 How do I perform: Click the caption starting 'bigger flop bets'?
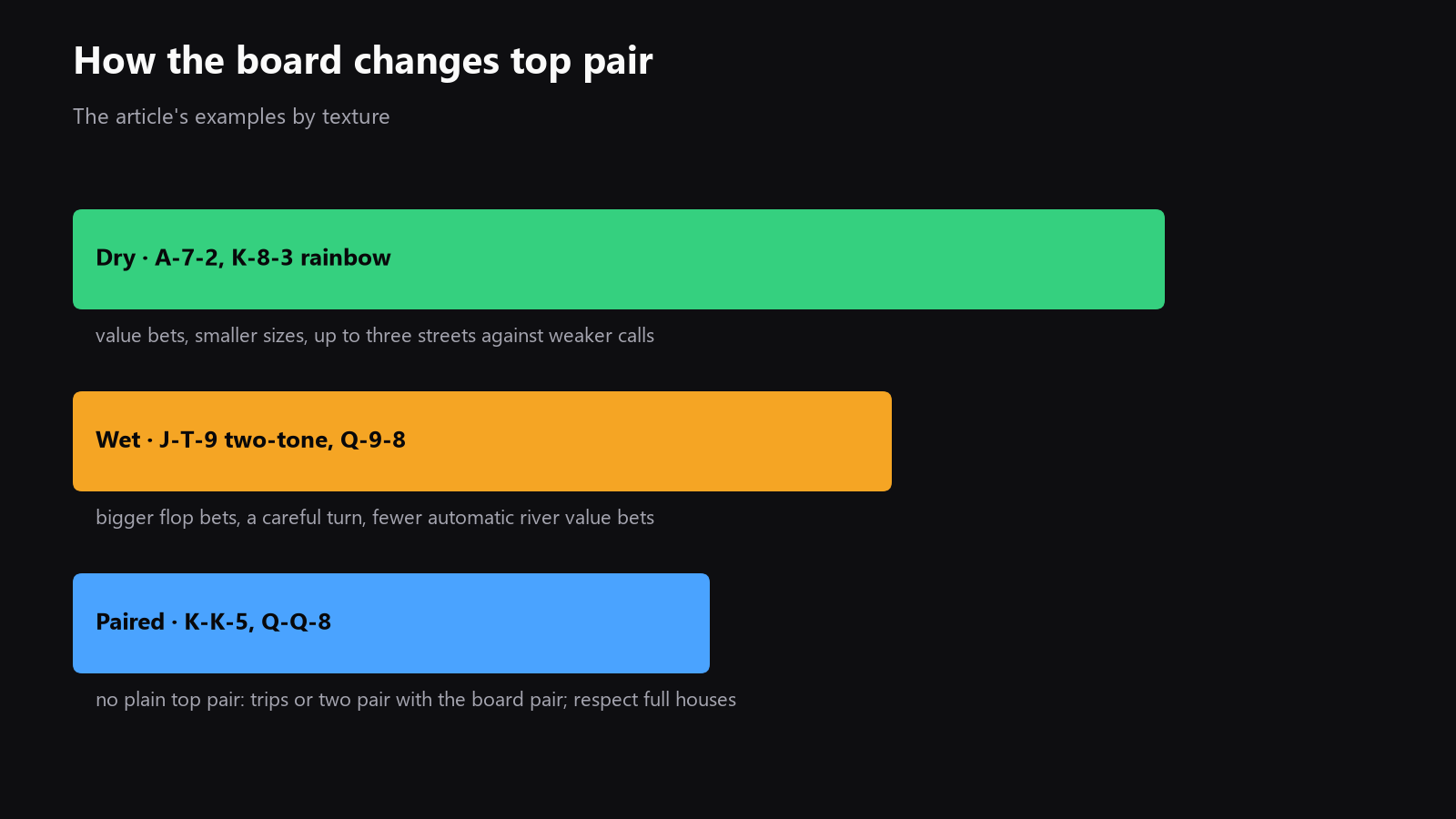(x=375, y=518)
